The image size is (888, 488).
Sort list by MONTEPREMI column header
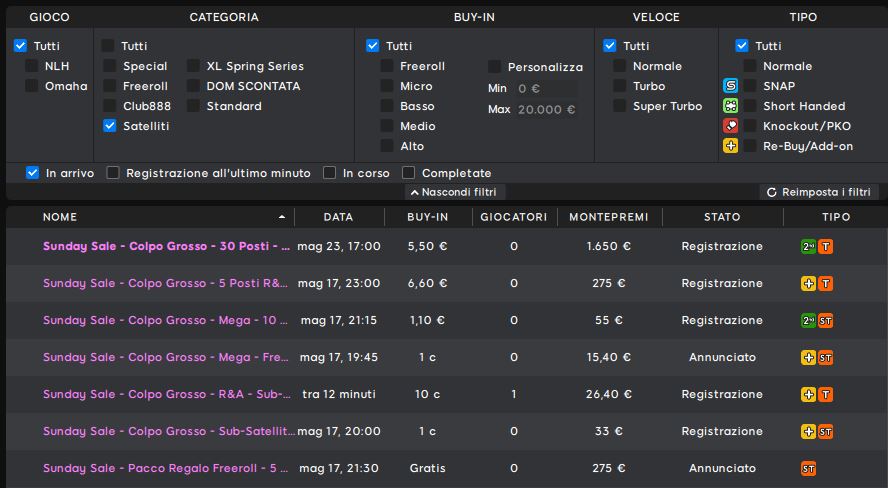(609, 217)
